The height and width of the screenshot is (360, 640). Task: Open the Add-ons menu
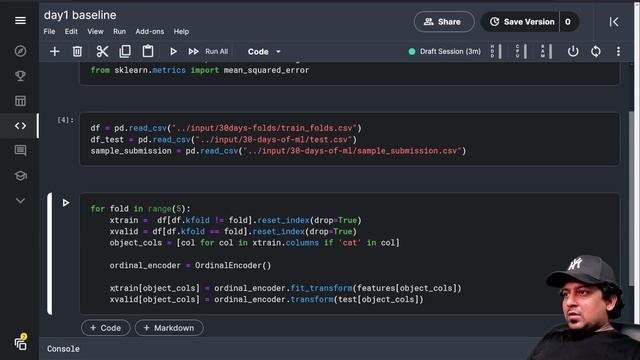150,31
